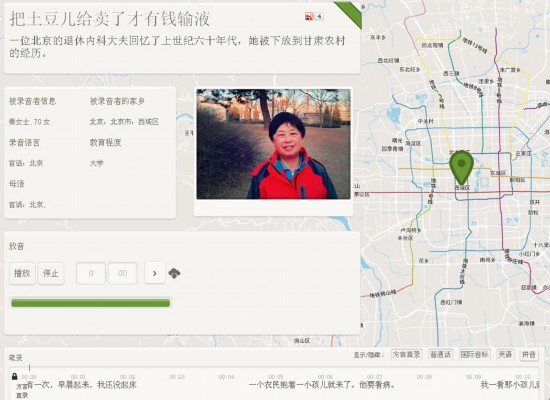Screen dimensions: 550x400
Task: Toggle 方言直录 transcript display
Action: (x=407, y=354)
